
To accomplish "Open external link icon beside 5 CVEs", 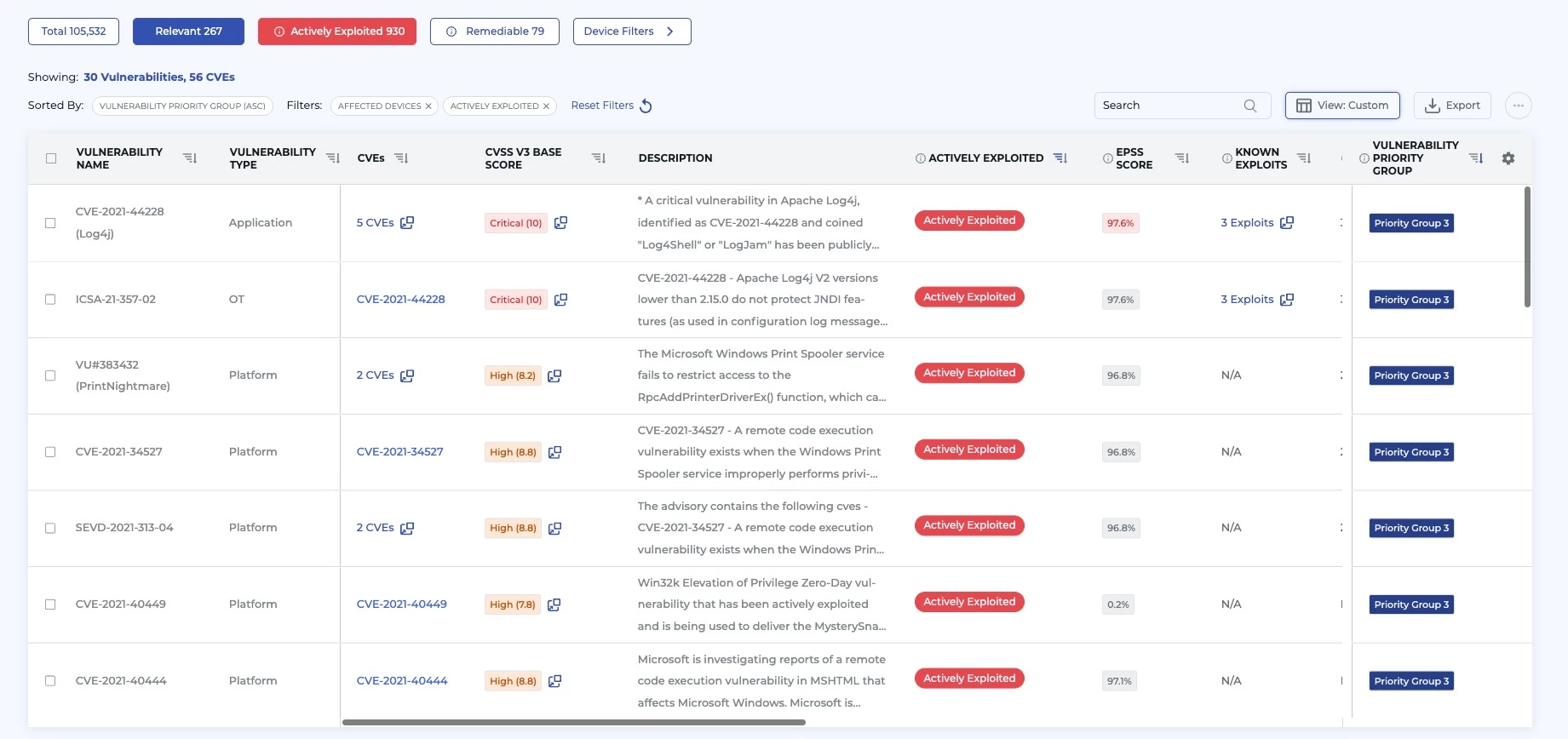I will pos(407,223).
